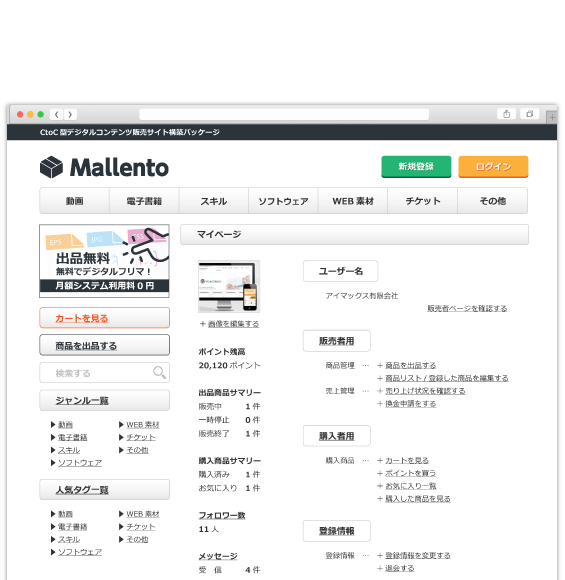Open the その他 category tab
Screen dimensions: 565x580
coord(492,201)
